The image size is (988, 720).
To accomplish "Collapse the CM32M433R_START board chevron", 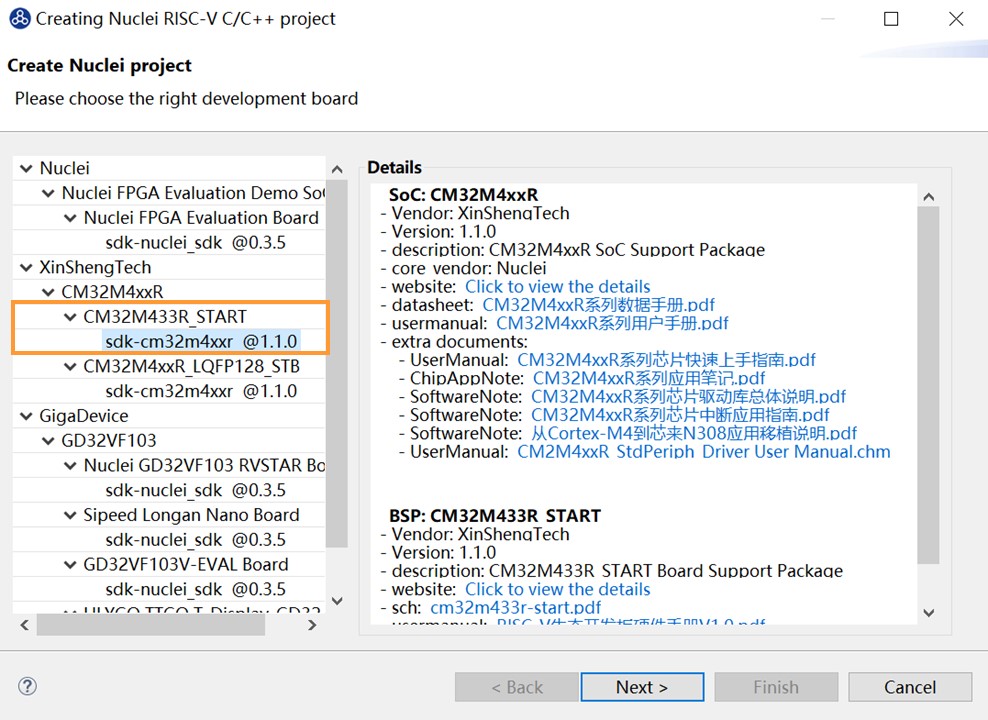I will [70, 317].
